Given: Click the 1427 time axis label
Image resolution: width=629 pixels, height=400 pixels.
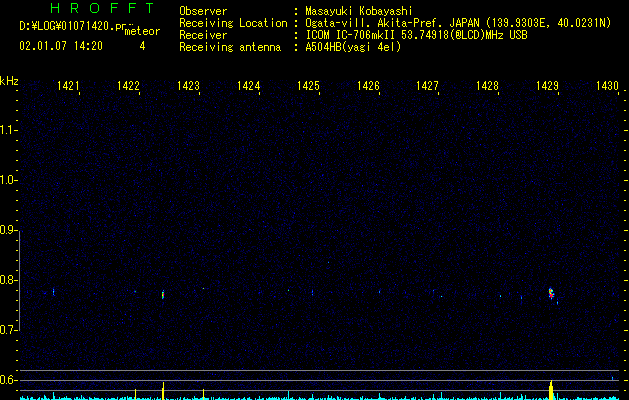Looking at the screenshot, I should tap(427, 86).
